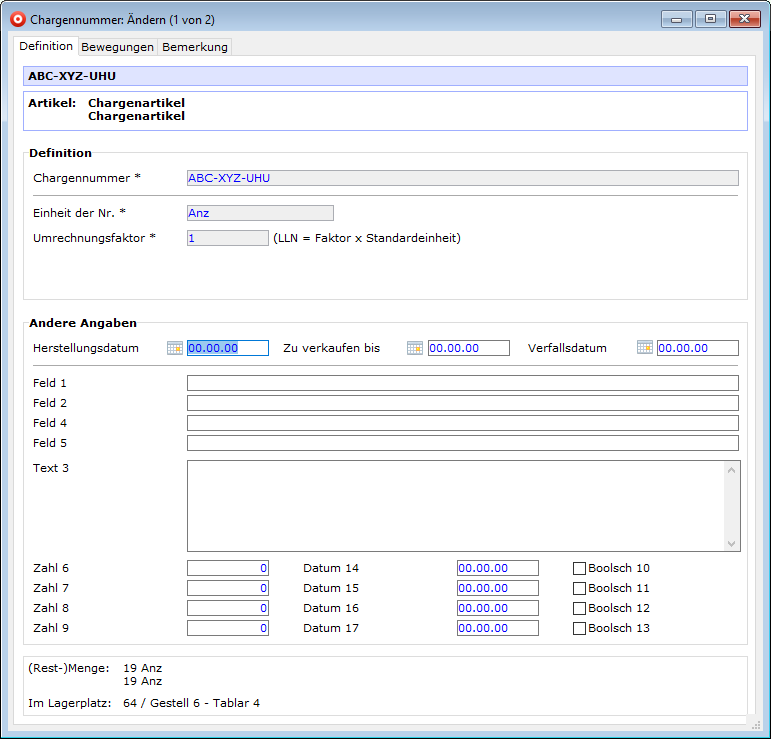Click into the Feld 1 input field
The height and width of the screenshot is (739, 771).
click(462, 383)
